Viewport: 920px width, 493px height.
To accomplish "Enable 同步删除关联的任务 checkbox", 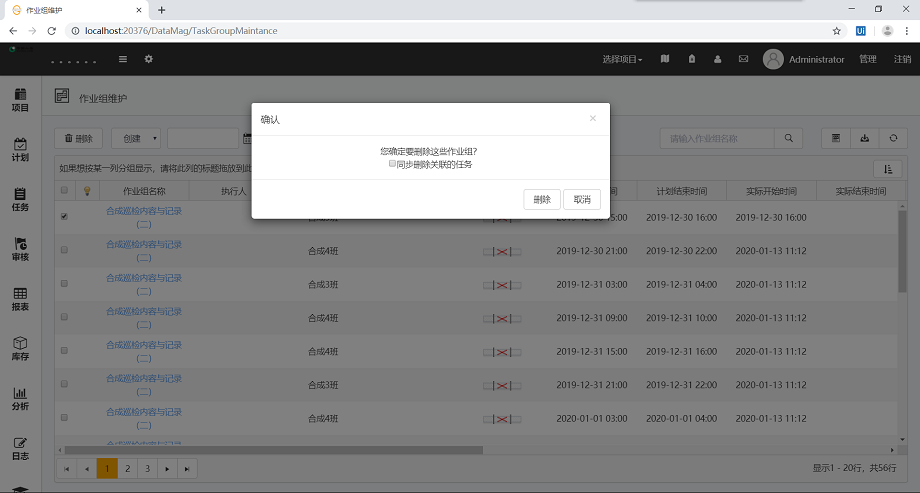I will click(393, 164).
